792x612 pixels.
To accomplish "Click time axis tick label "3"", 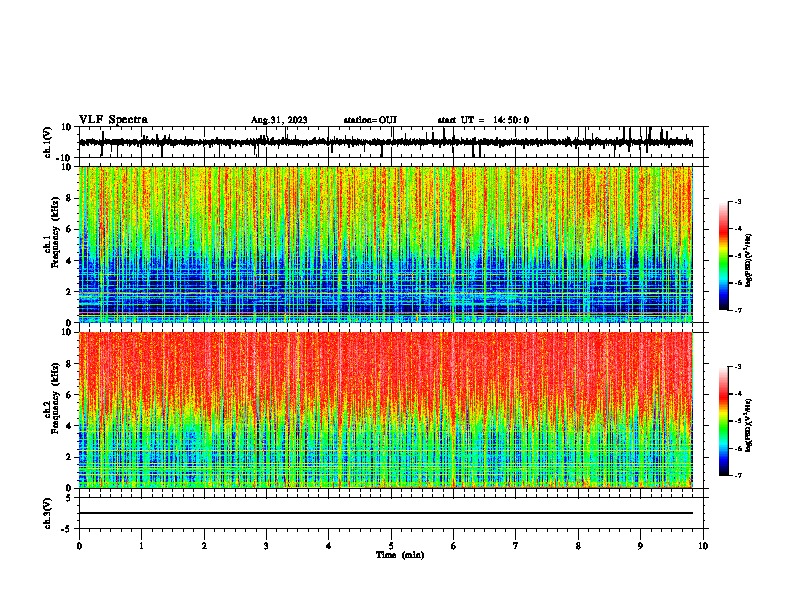I will point(266,546).
